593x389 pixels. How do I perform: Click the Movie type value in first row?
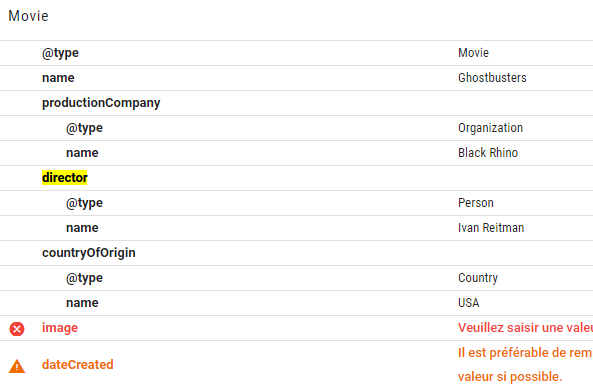(473, 53)
